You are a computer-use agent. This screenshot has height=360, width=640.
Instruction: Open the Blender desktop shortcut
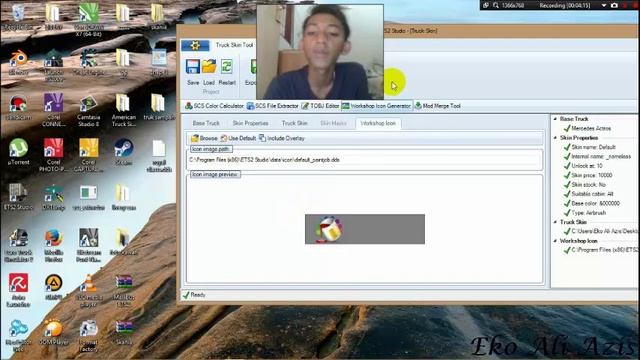point(18,62)
